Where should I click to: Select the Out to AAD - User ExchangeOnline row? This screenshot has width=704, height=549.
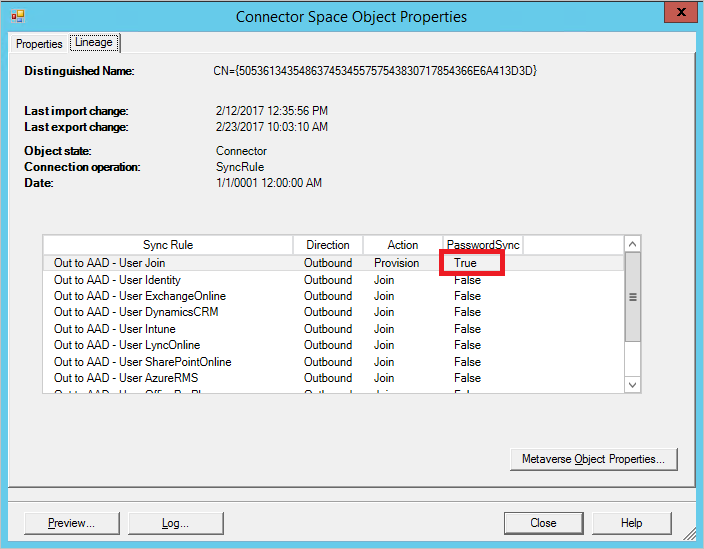(x=333, y=296)
